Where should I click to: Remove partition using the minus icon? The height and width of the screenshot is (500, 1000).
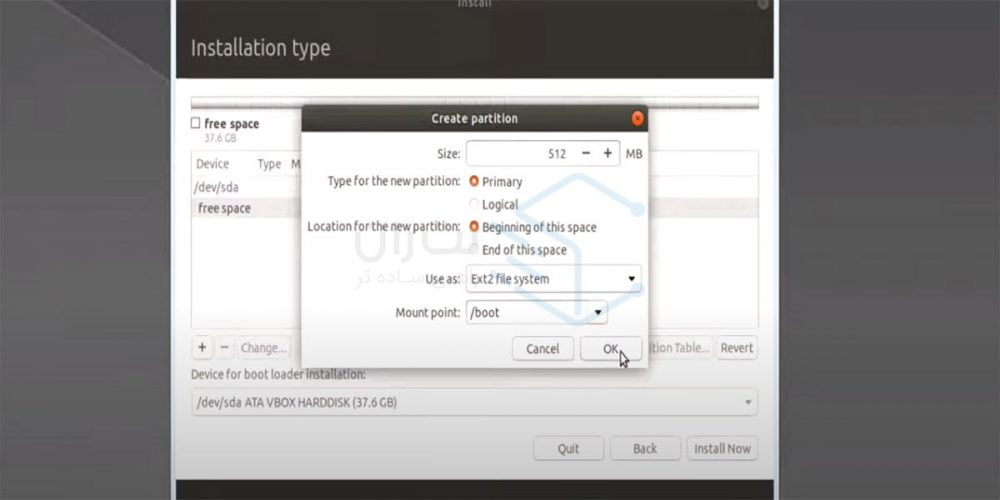(x=225, y=348)
